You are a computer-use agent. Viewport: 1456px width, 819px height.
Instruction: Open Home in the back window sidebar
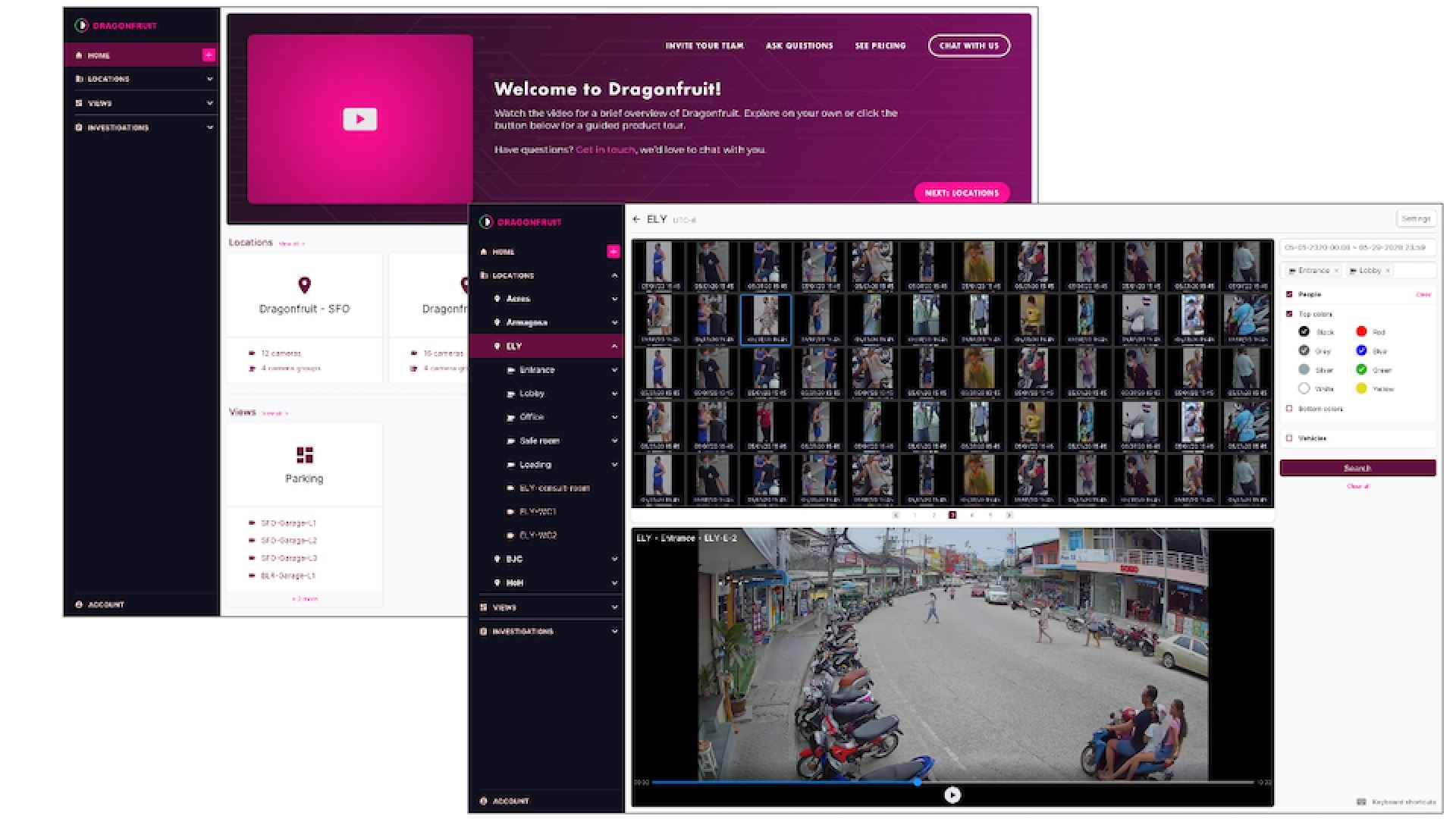[142, 55]
